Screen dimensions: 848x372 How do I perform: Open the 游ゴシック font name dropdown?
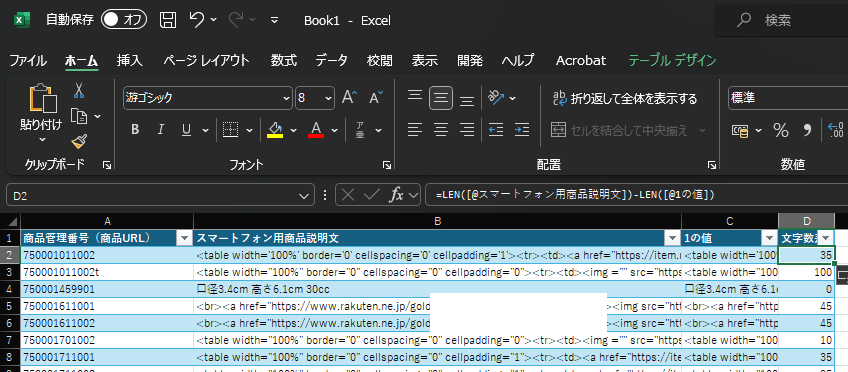point(286,98)
